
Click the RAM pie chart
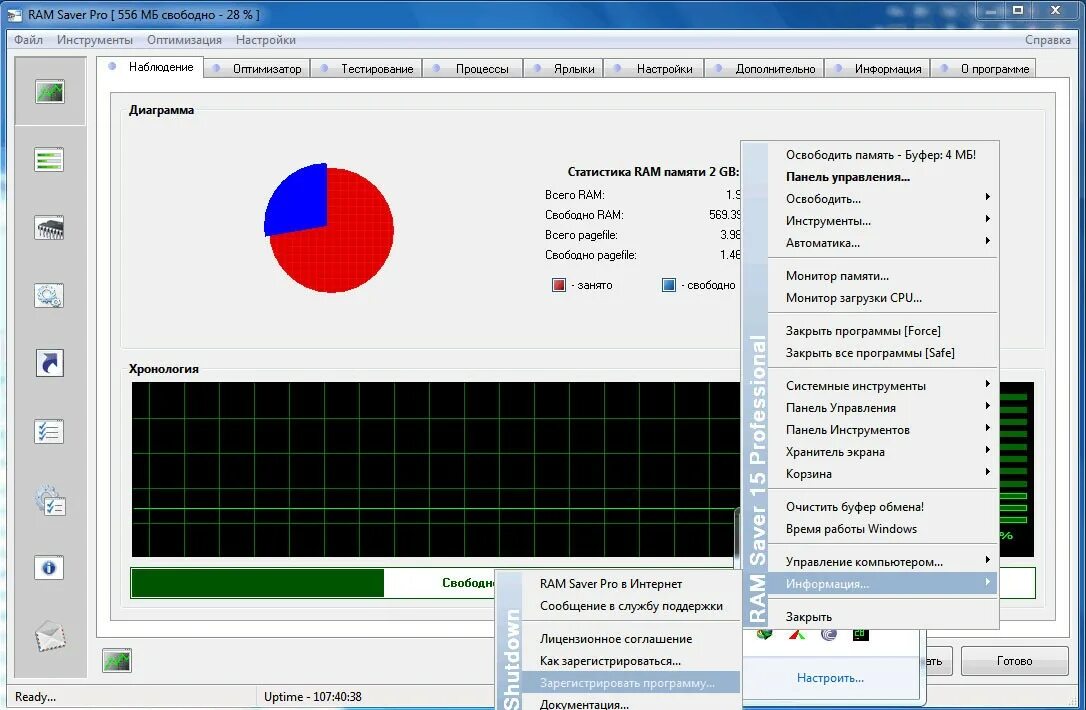pos(329,228)
